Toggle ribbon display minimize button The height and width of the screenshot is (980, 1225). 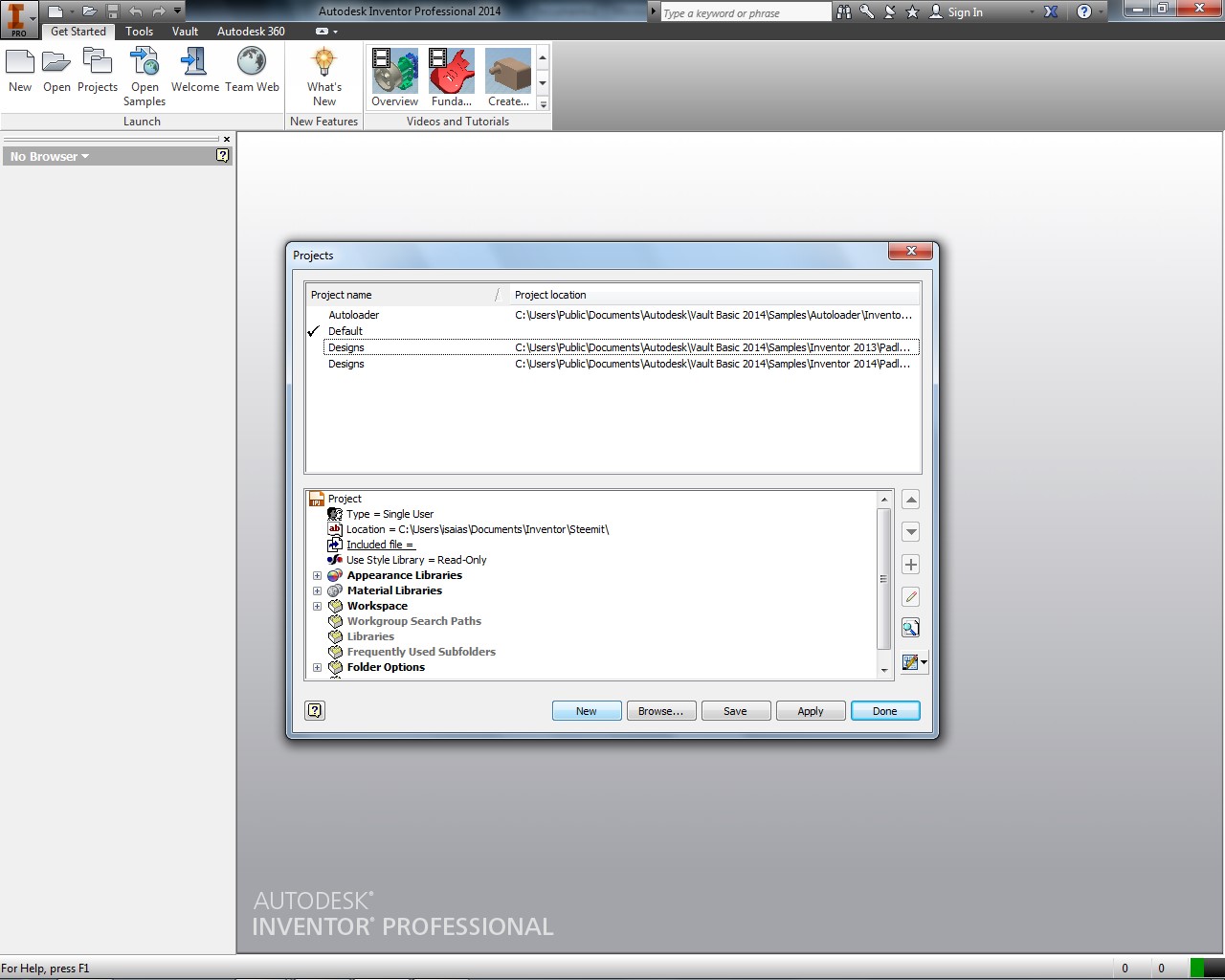(323, 31)
